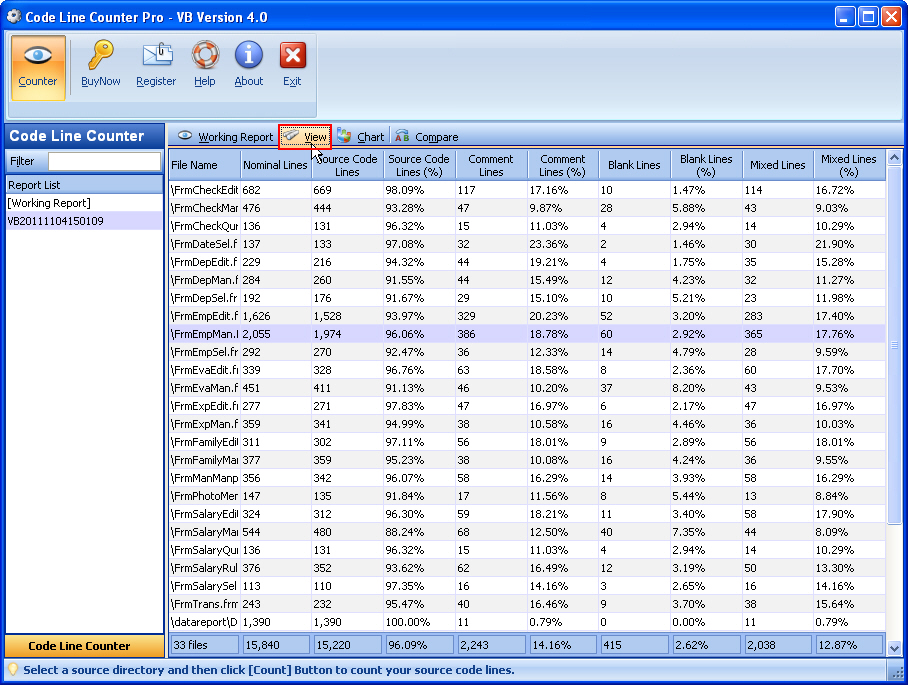Sort by Comment Lines column header
This screenshot has width=908, height=685.
(x=490, y=165)
